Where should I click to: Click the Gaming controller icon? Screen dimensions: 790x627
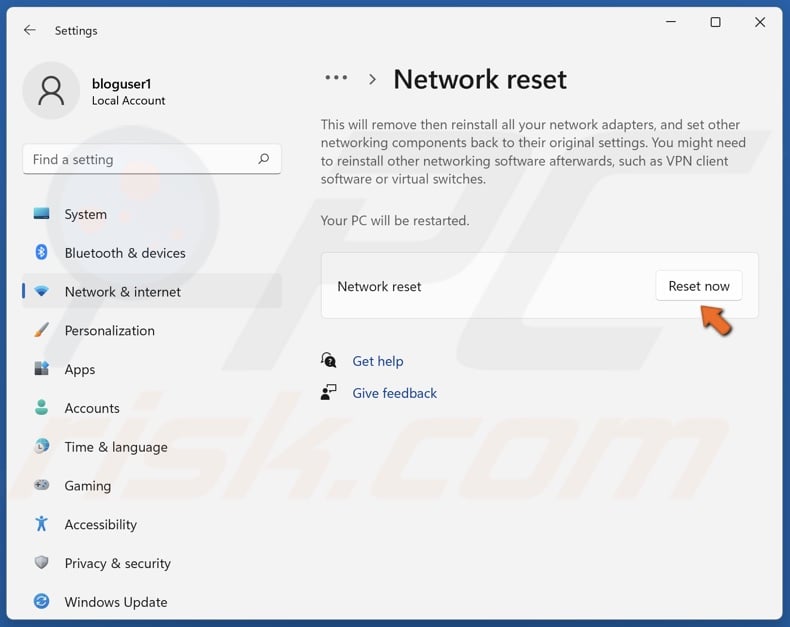41,485
